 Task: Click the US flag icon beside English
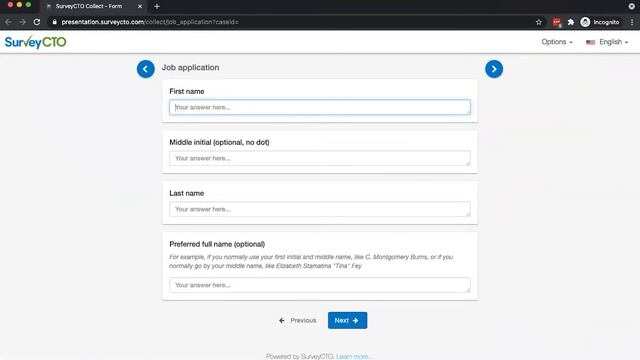pos(590,42)
